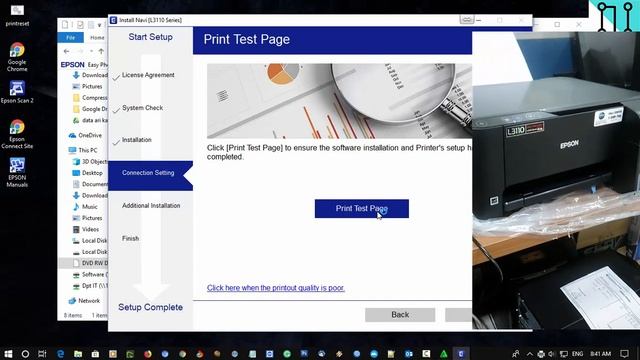Open EPSON Manuals desktop icon
Image resolution: width=640 pixels, height=360 pixels.
click(x=17, y=173)
